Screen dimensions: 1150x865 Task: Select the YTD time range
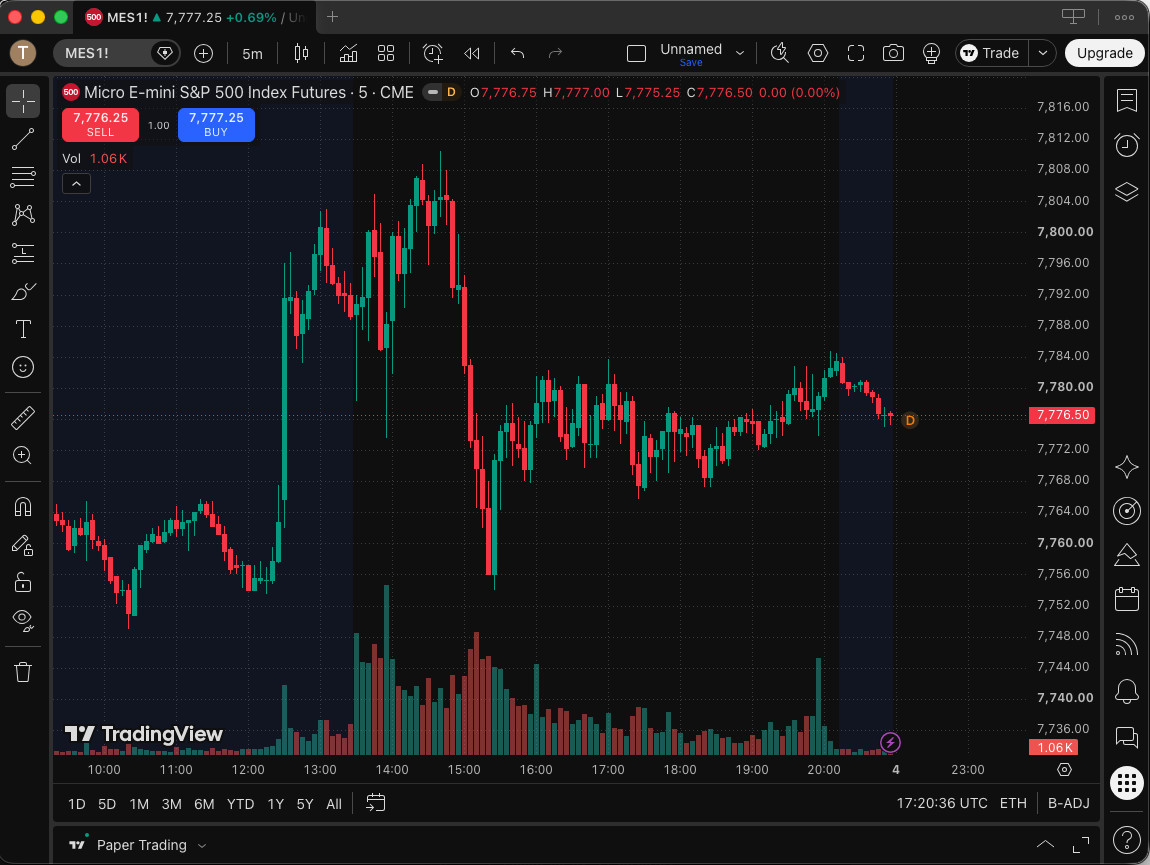241,804
